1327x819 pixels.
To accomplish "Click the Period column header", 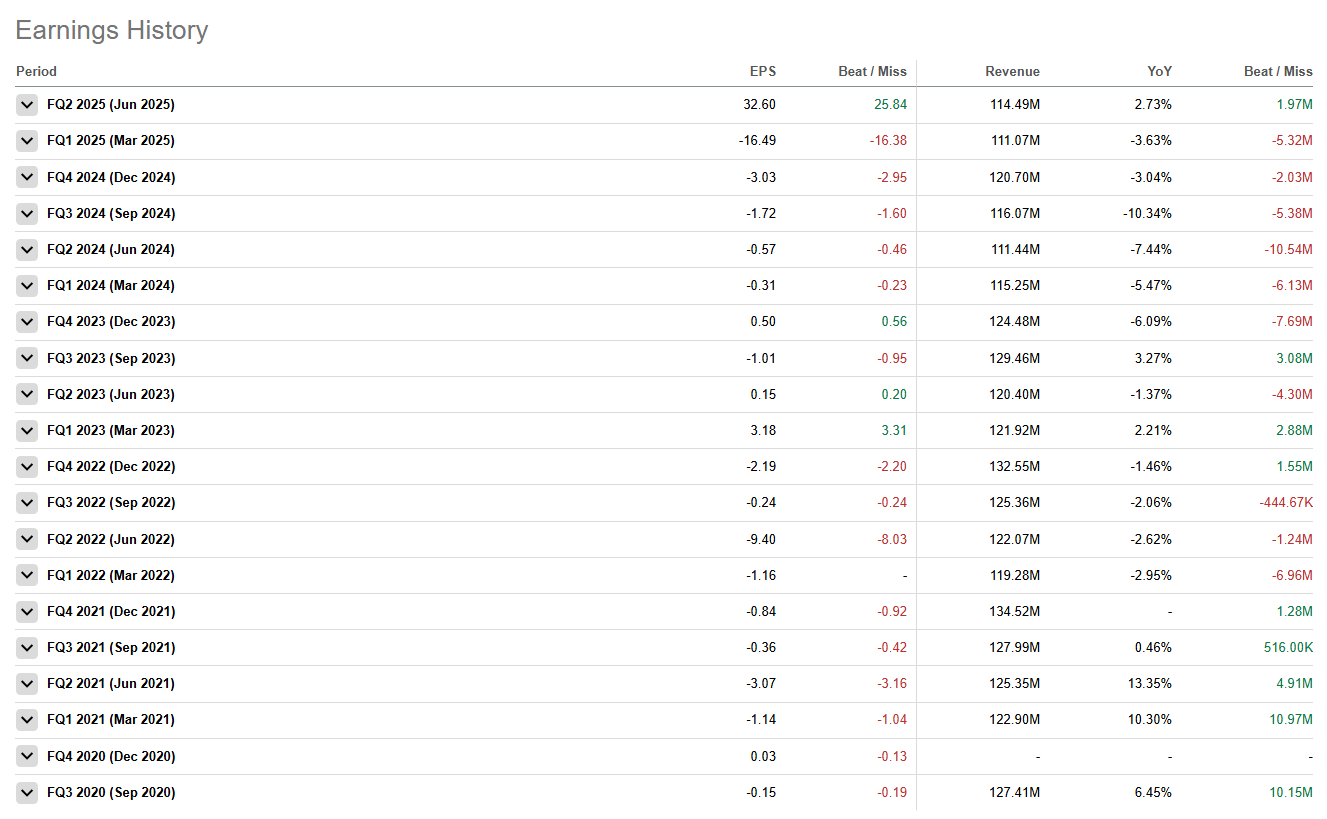I will [x=36, y=72].
